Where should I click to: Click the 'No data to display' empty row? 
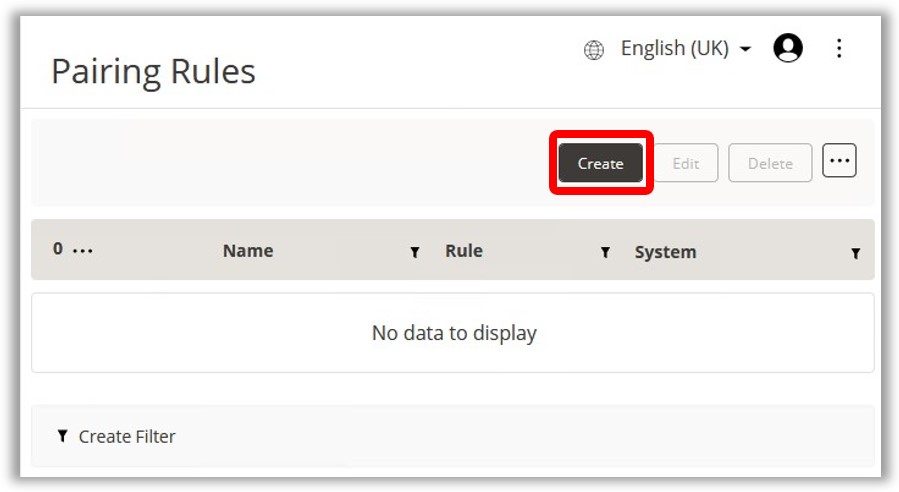(x=453, y=333)
